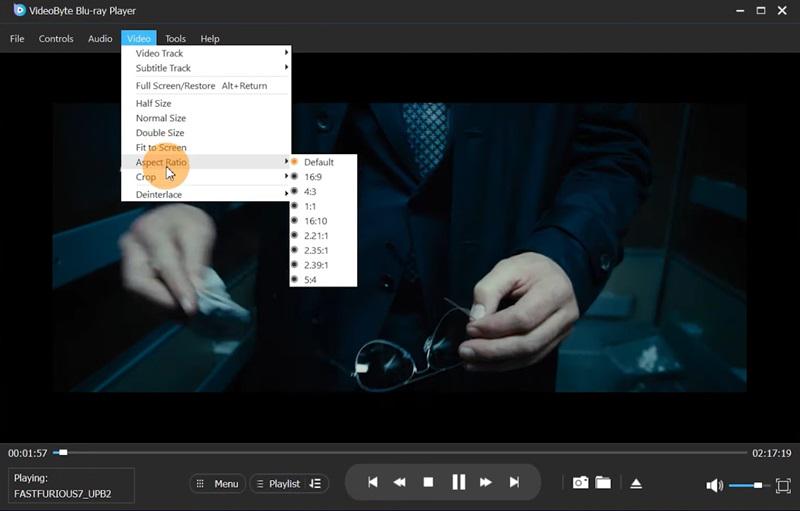Stop playback with the square stop button

[429, 482]
